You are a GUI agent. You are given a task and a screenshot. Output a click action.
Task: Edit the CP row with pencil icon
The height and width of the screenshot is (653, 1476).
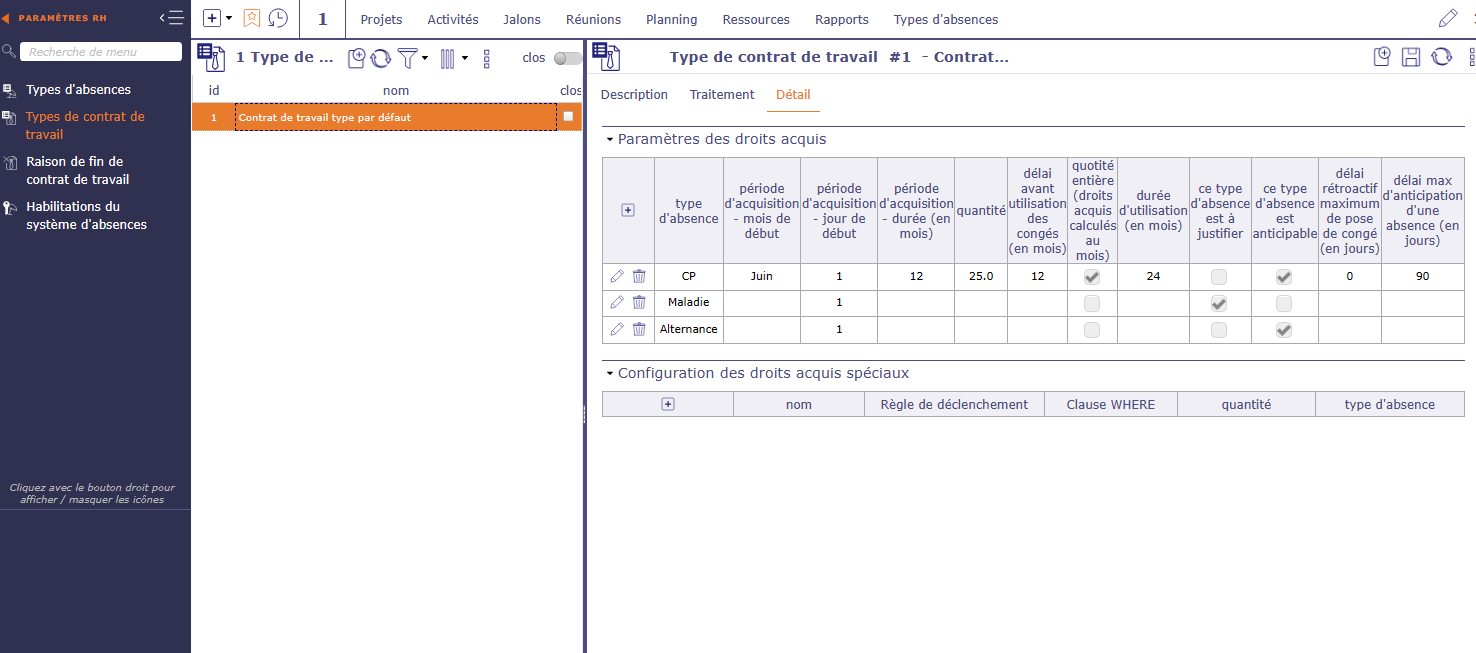[x=617, y=276]
